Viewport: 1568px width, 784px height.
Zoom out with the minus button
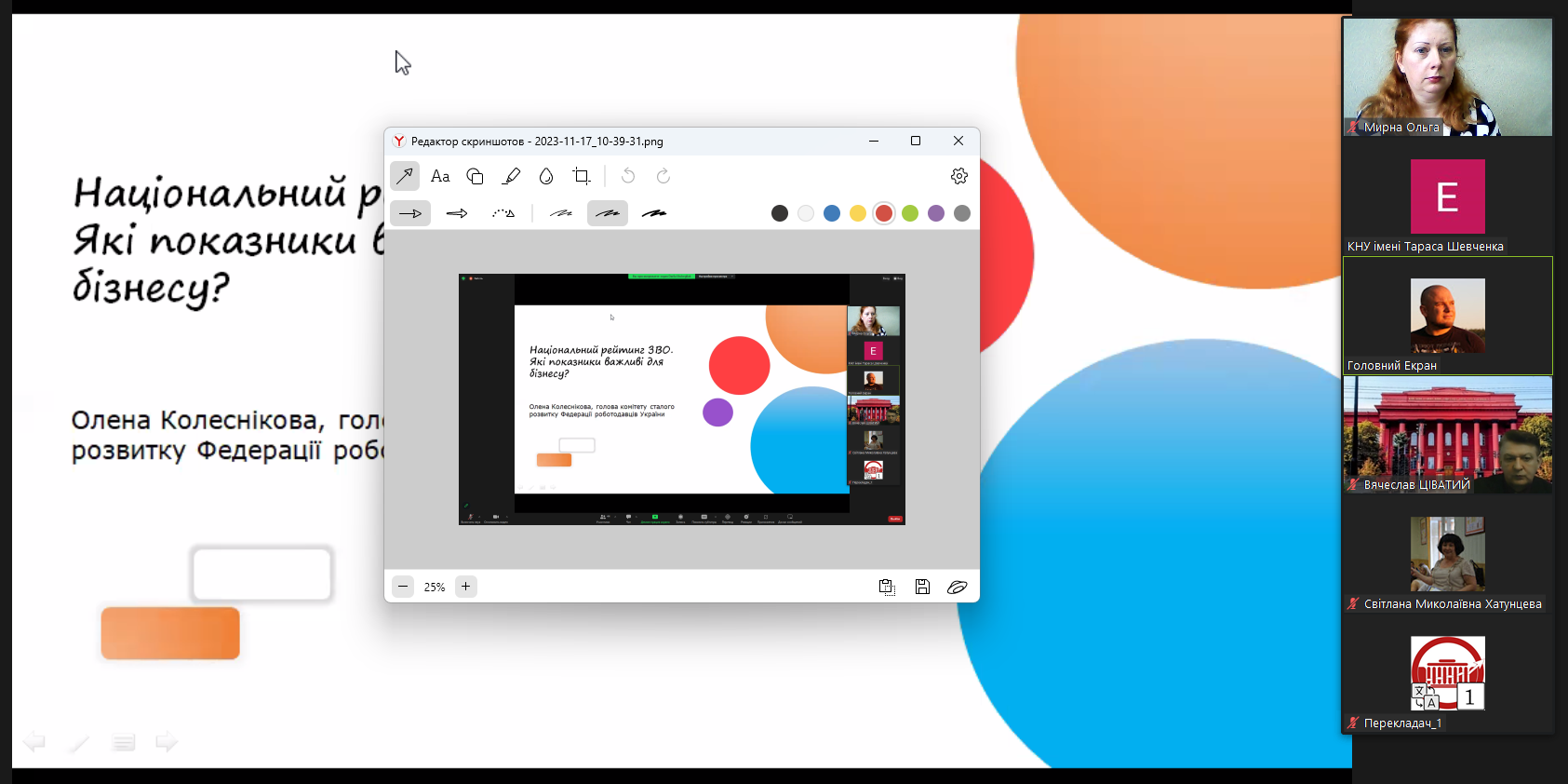click(x=403, y=587)
